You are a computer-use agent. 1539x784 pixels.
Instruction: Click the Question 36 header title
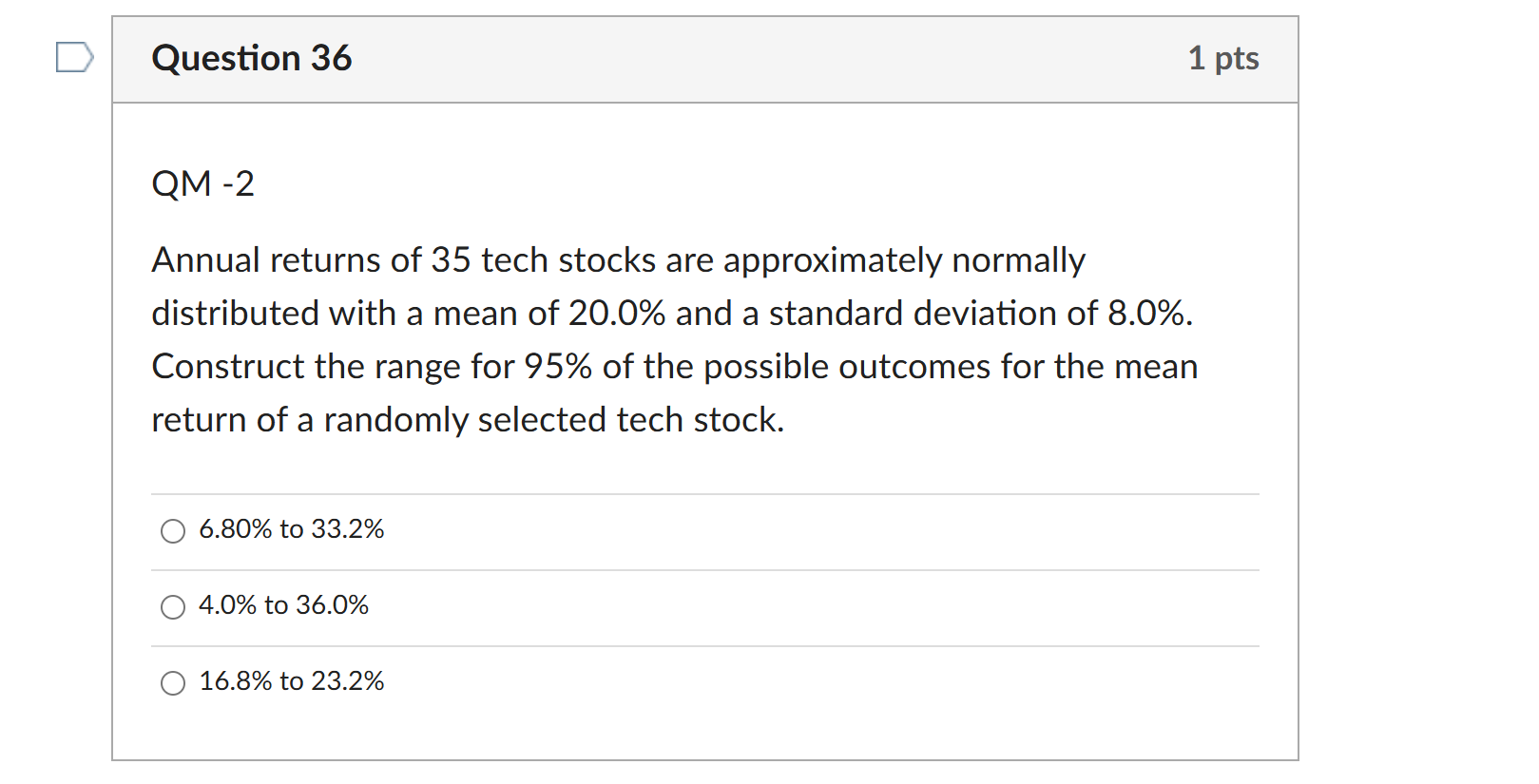coord(251,58)
